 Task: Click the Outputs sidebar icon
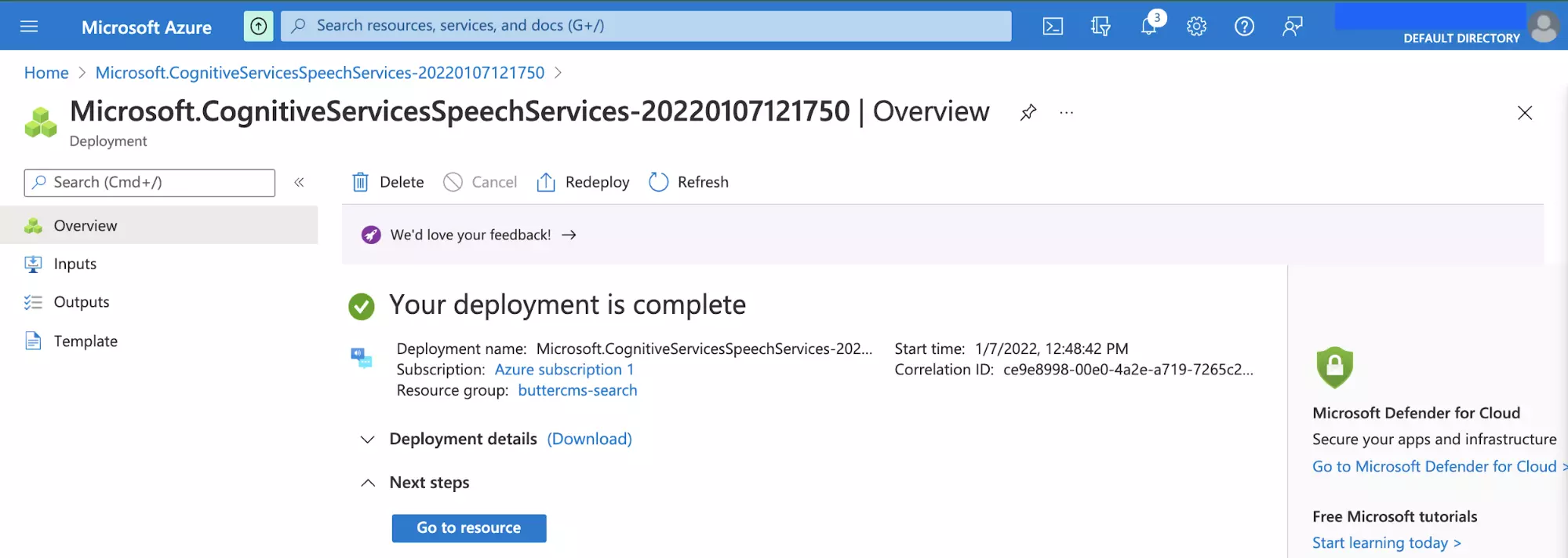pos(33,302)
